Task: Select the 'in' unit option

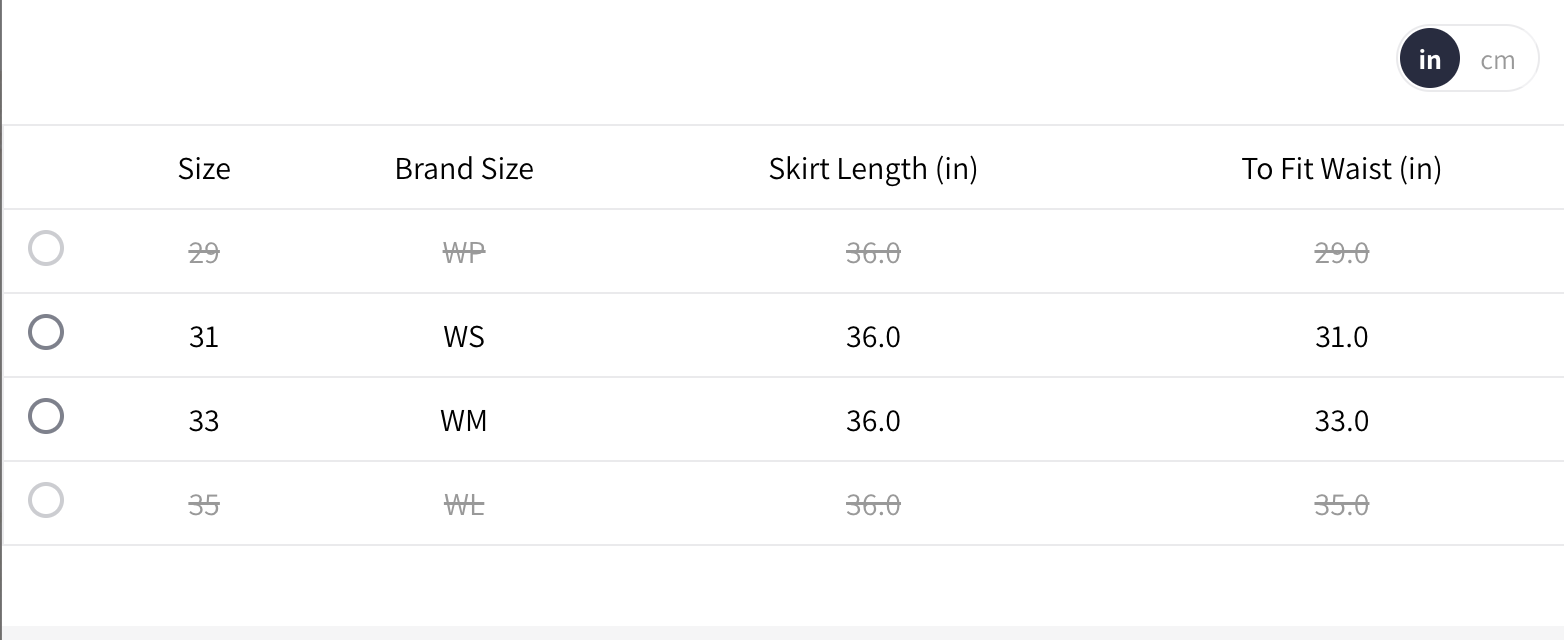Action: coord(1430,60)
